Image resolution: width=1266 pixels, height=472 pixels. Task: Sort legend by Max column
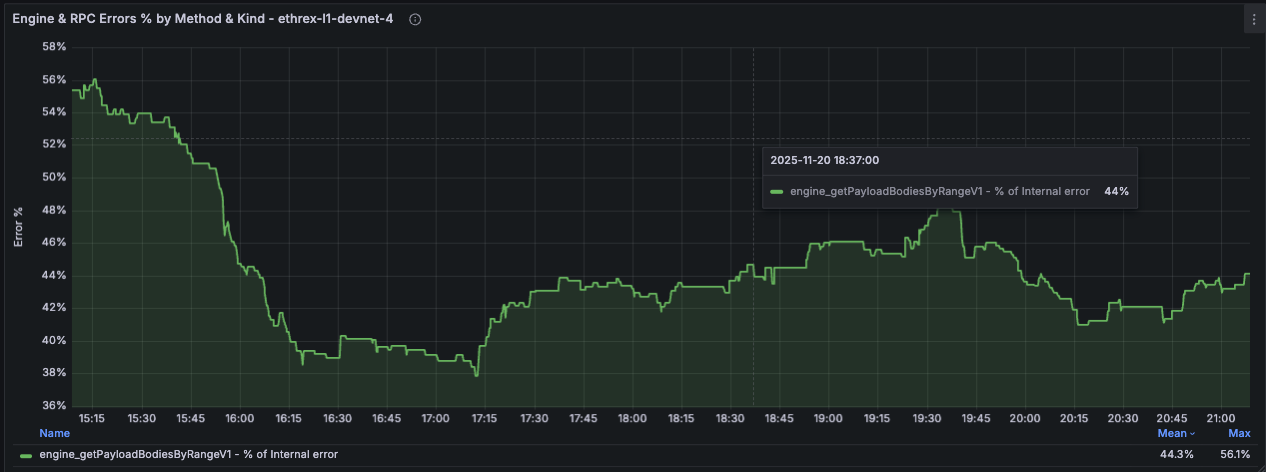(1239, 433)
